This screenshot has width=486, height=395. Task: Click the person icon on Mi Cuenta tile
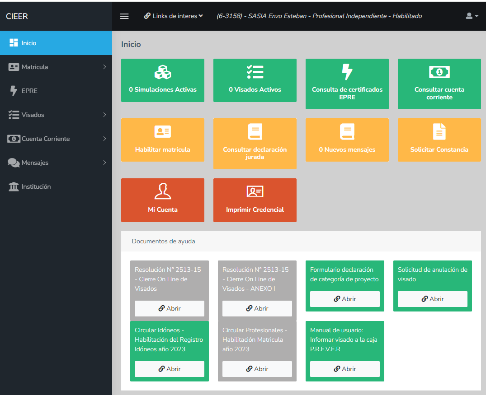pos(163,191)
